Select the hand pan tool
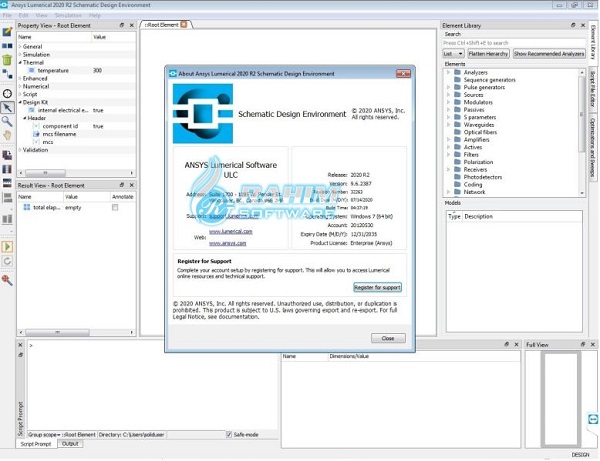Image resolution: width=600 pixels, height=461 pixels. tap(7, 135)
